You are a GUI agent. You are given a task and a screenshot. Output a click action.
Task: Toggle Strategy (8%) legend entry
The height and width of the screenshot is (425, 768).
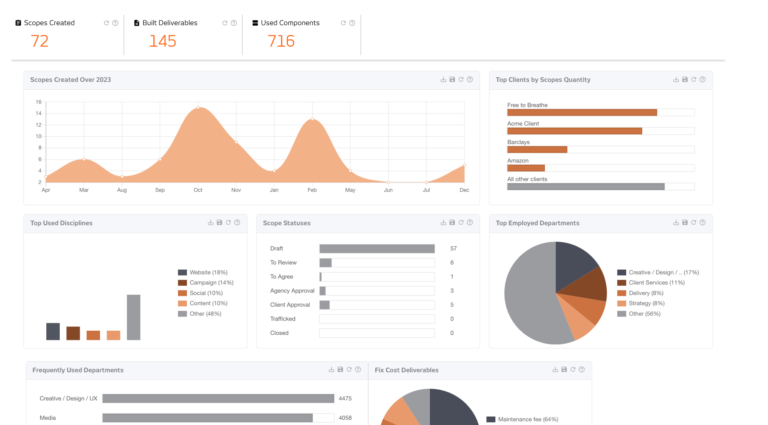[x=641, y=303]
